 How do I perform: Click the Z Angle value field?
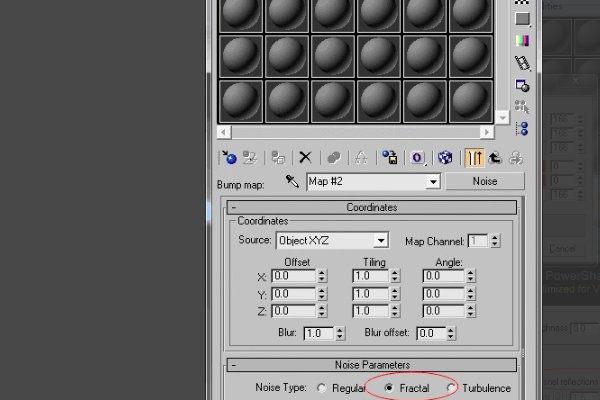(443, 311)
